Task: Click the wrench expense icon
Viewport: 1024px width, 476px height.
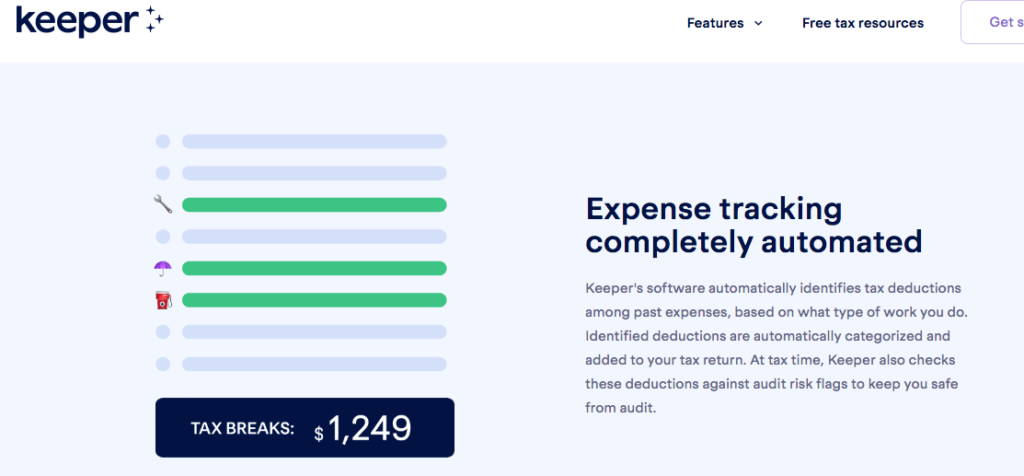Action: point(163,204)
